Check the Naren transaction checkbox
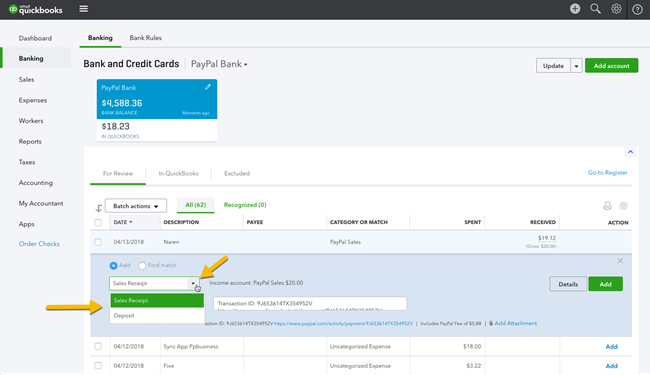 coord(98,242)
